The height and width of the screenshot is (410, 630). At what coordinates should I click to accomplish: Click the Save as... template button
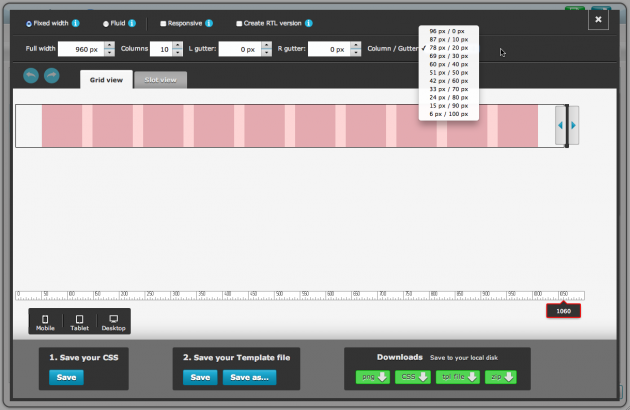coord(248,377)
